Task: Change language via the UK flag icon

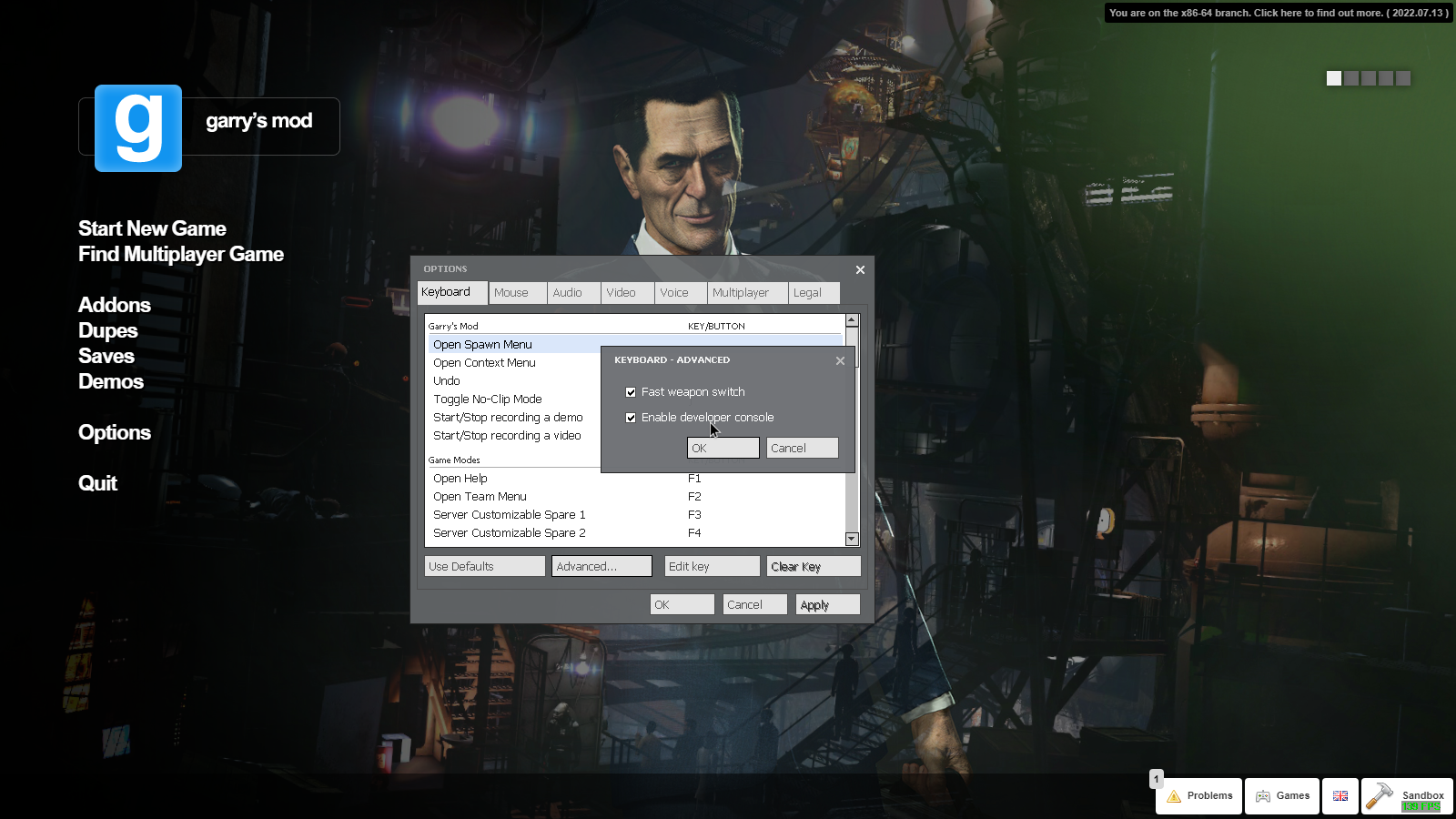Action: pyautogui.click(x=1340, y=796)
